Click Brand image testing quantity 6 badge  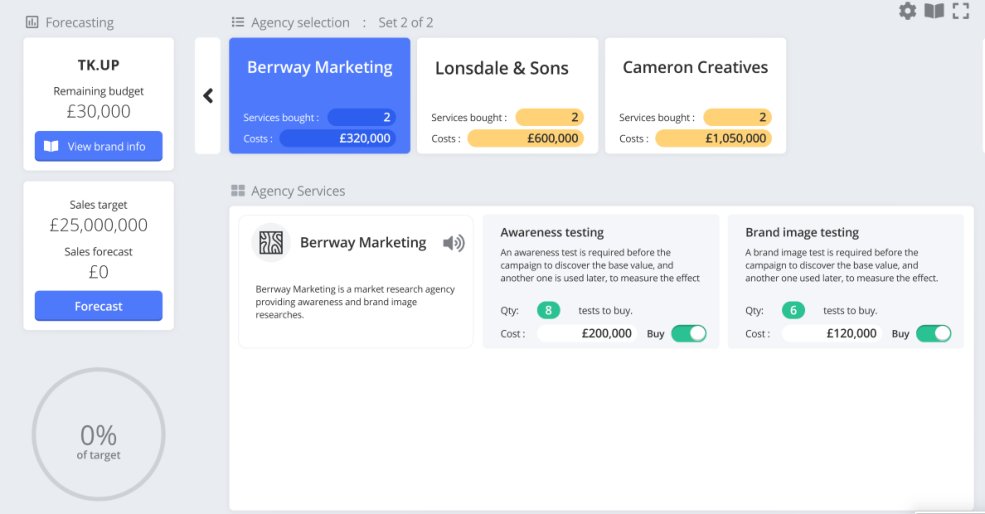point(793,310)
